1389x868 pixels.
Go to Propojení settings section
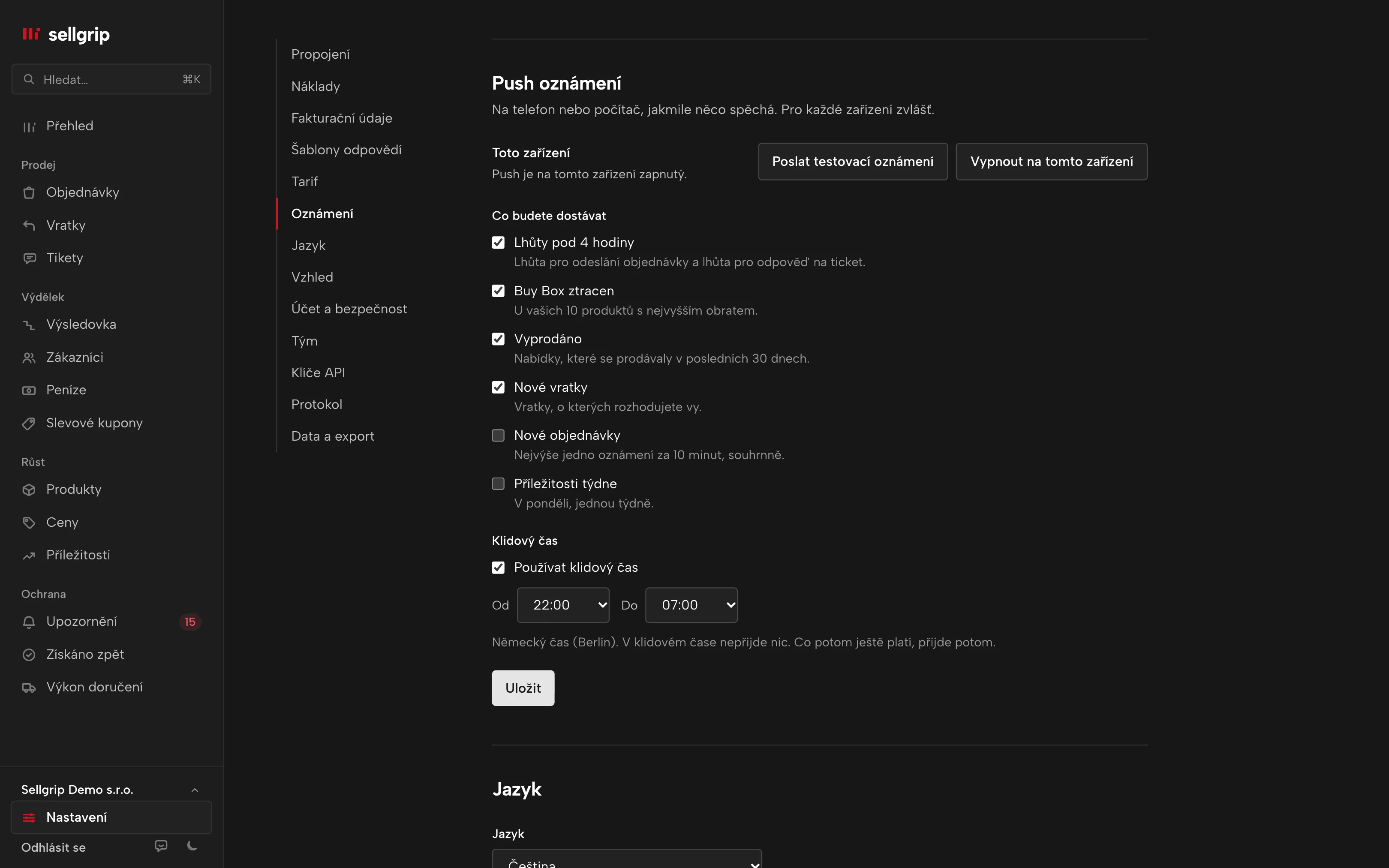pos(320,54)
